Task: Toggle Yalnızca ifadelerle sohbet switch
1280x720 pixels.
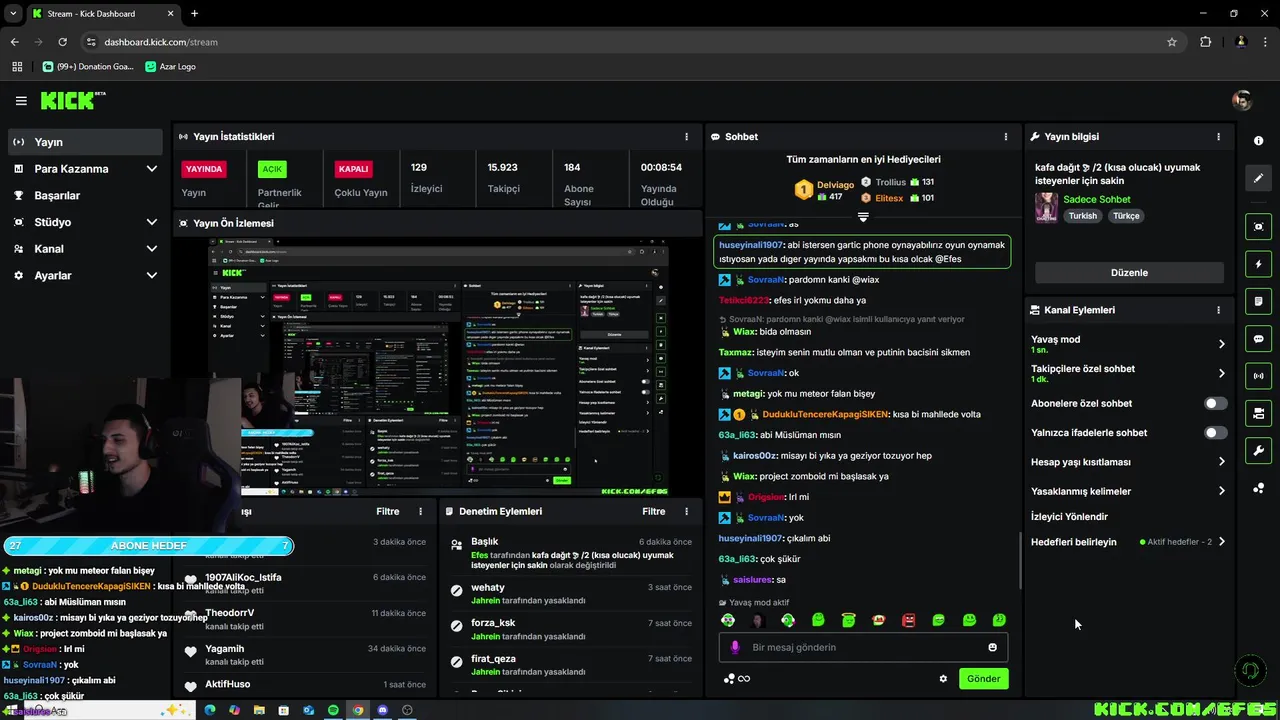Action: pos(1215,433)
